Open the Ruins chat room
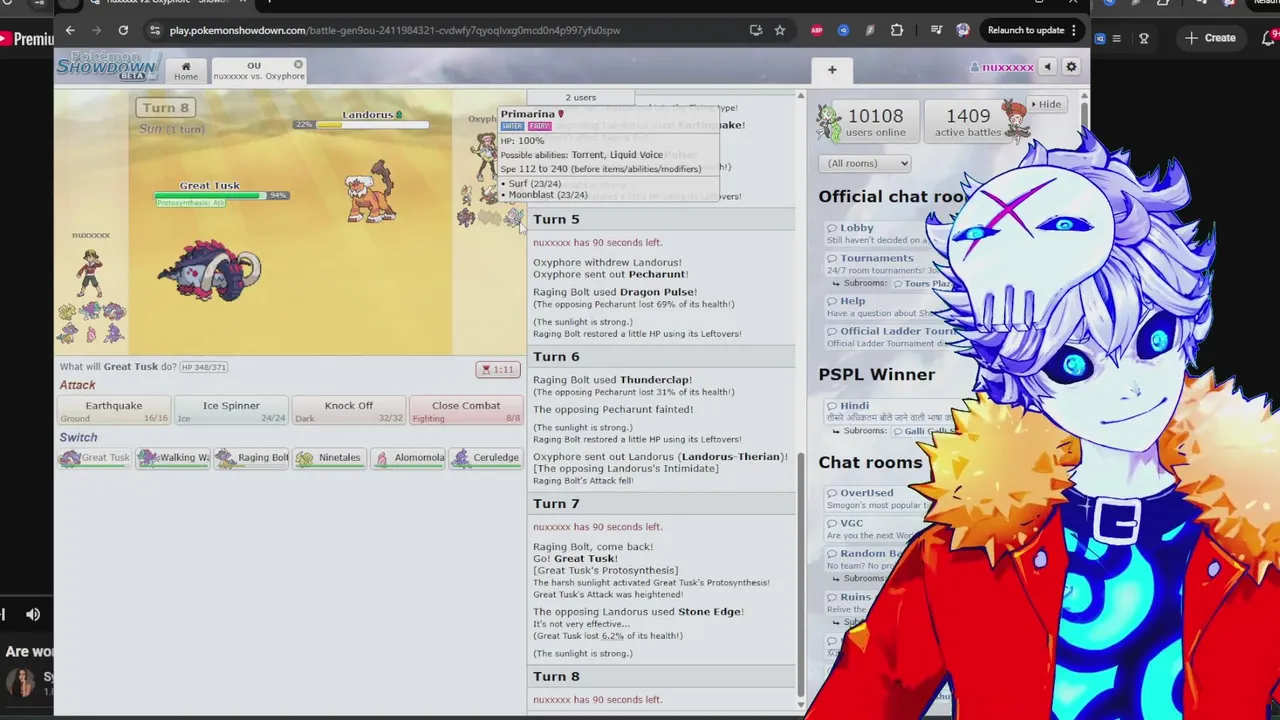The width and height of the screenshot is (1280, 720). pyautogui.click(x=855, y=597)
